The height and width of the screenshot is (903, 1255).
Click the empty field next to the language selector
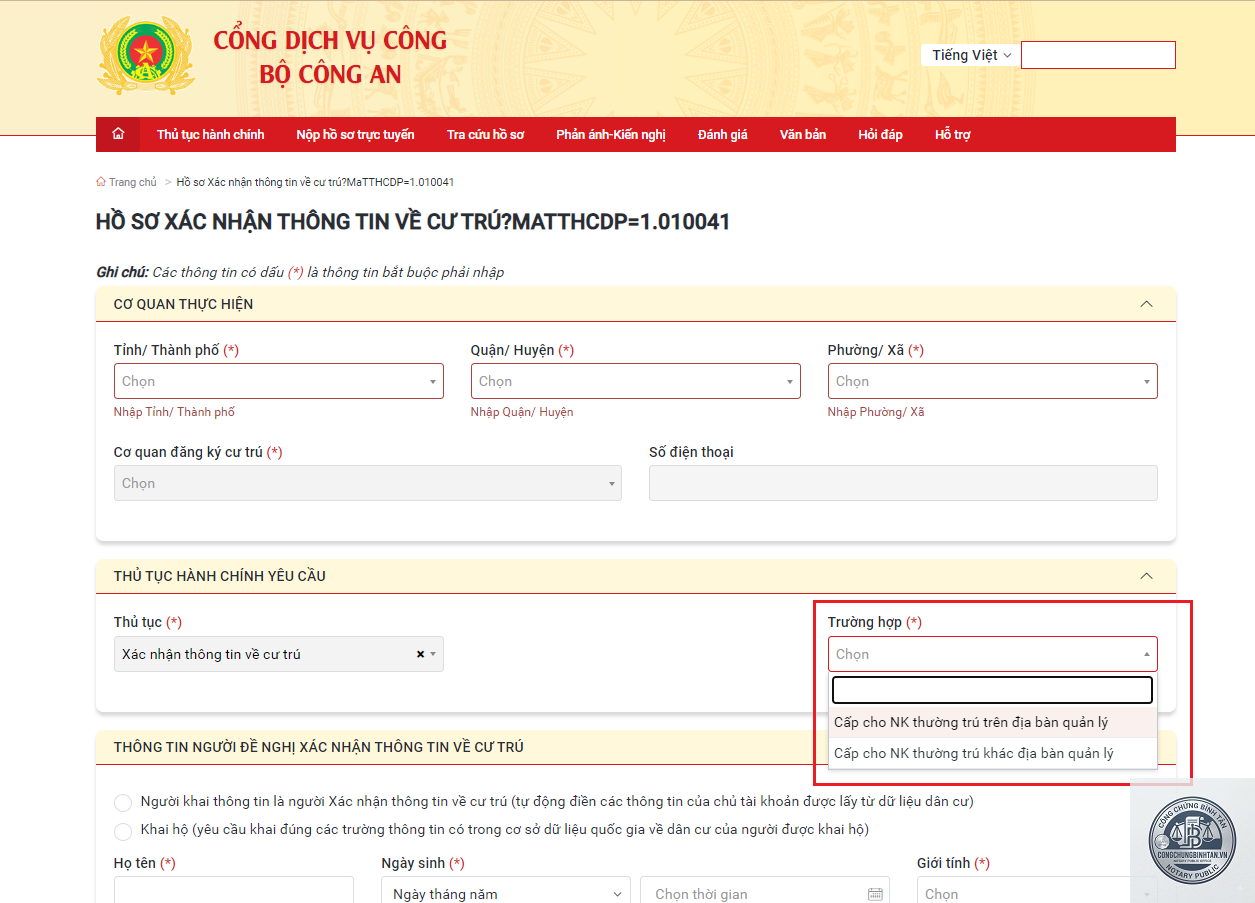click(1098, 55)
